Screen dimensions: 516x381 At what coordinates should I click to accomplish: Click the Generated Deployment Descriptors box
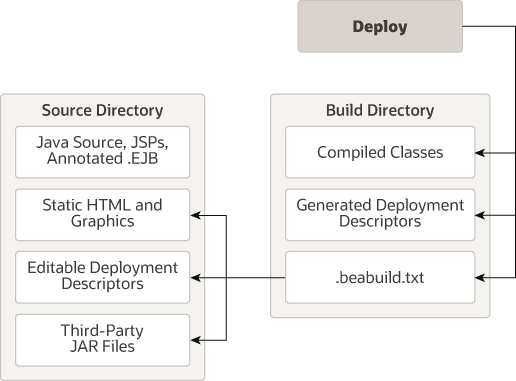(380, 215)
